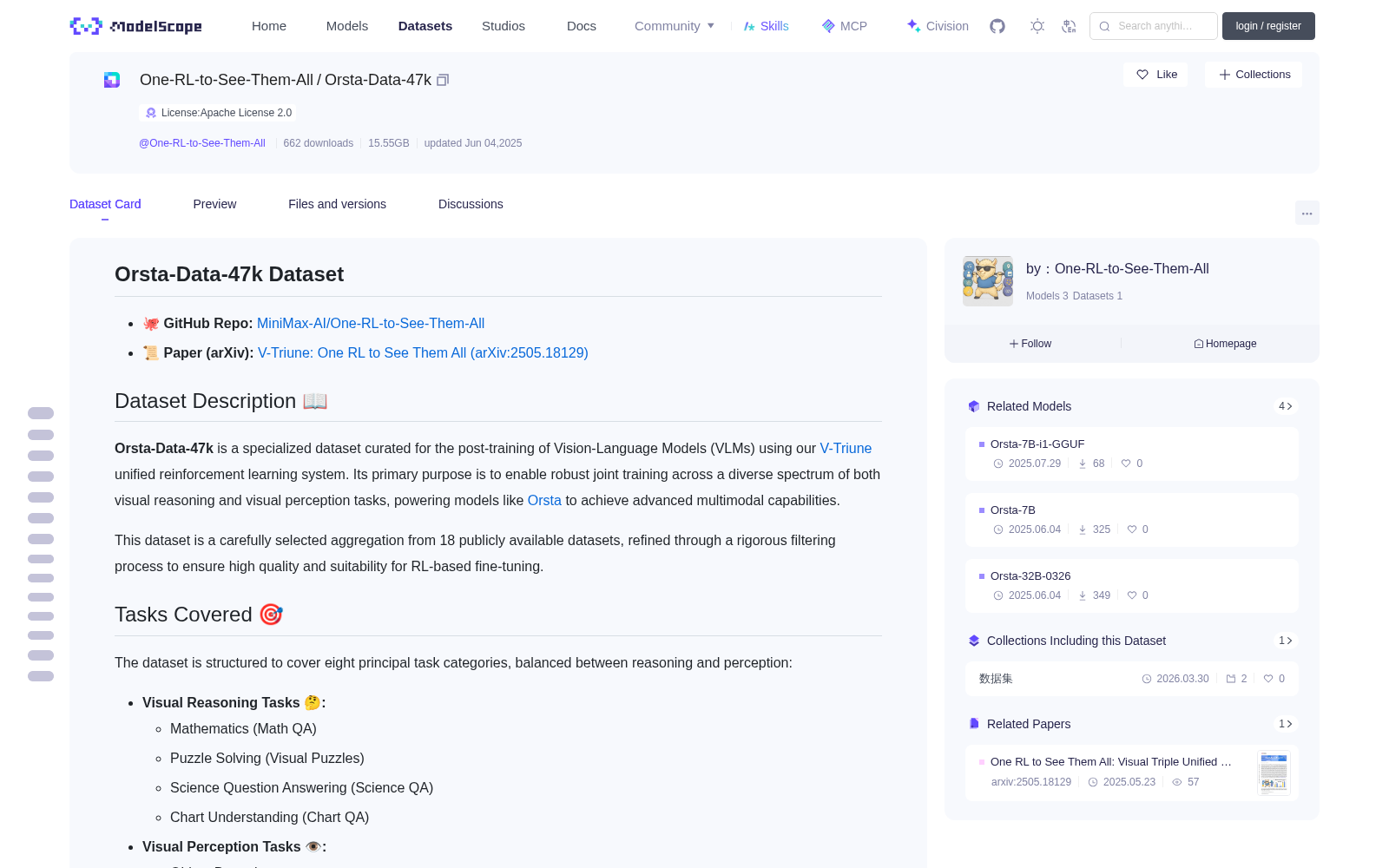
Task: Click the '15.55GB' size text
Action: click(389, 143)
